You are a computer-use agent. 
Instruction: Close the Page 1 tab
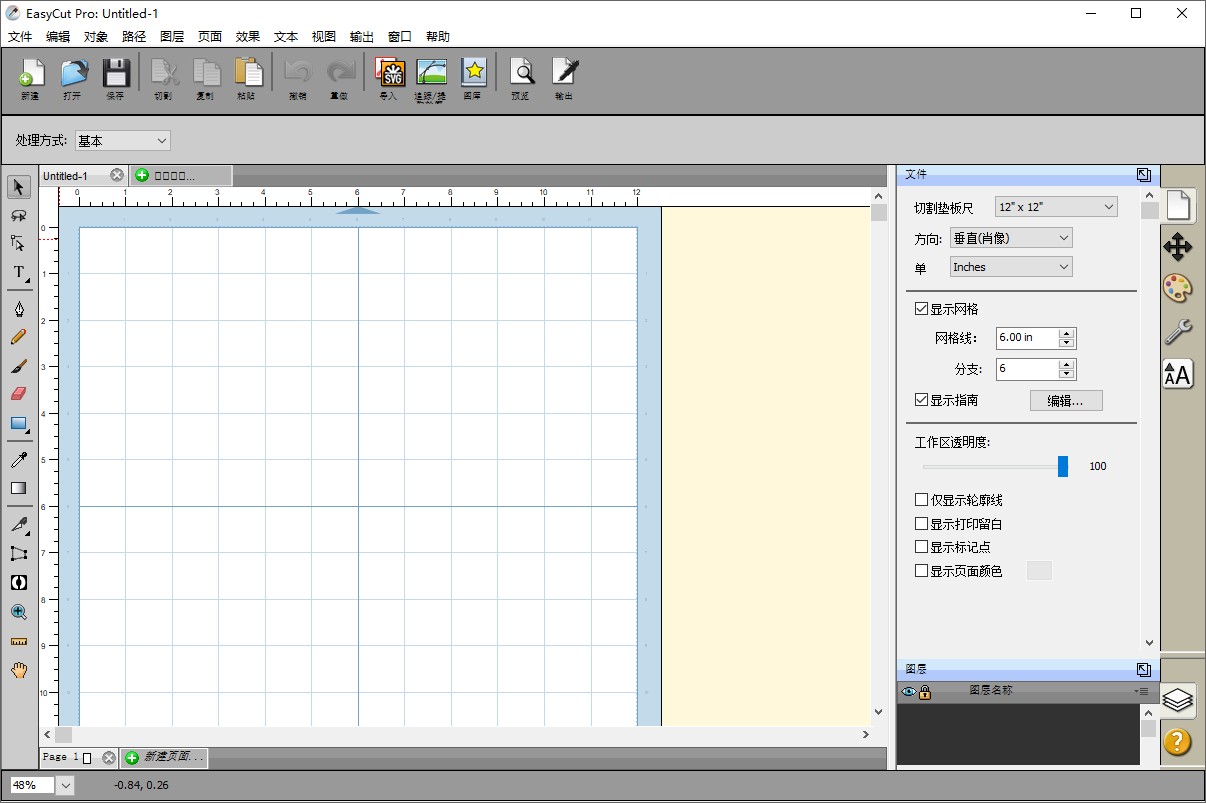109,758
